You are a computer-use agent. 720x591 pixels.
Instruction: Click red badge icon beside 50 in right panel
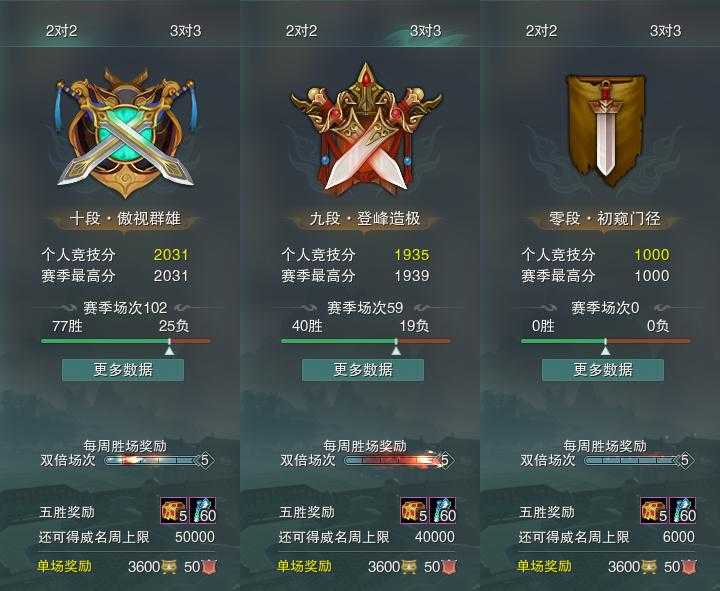click(689, 567)
